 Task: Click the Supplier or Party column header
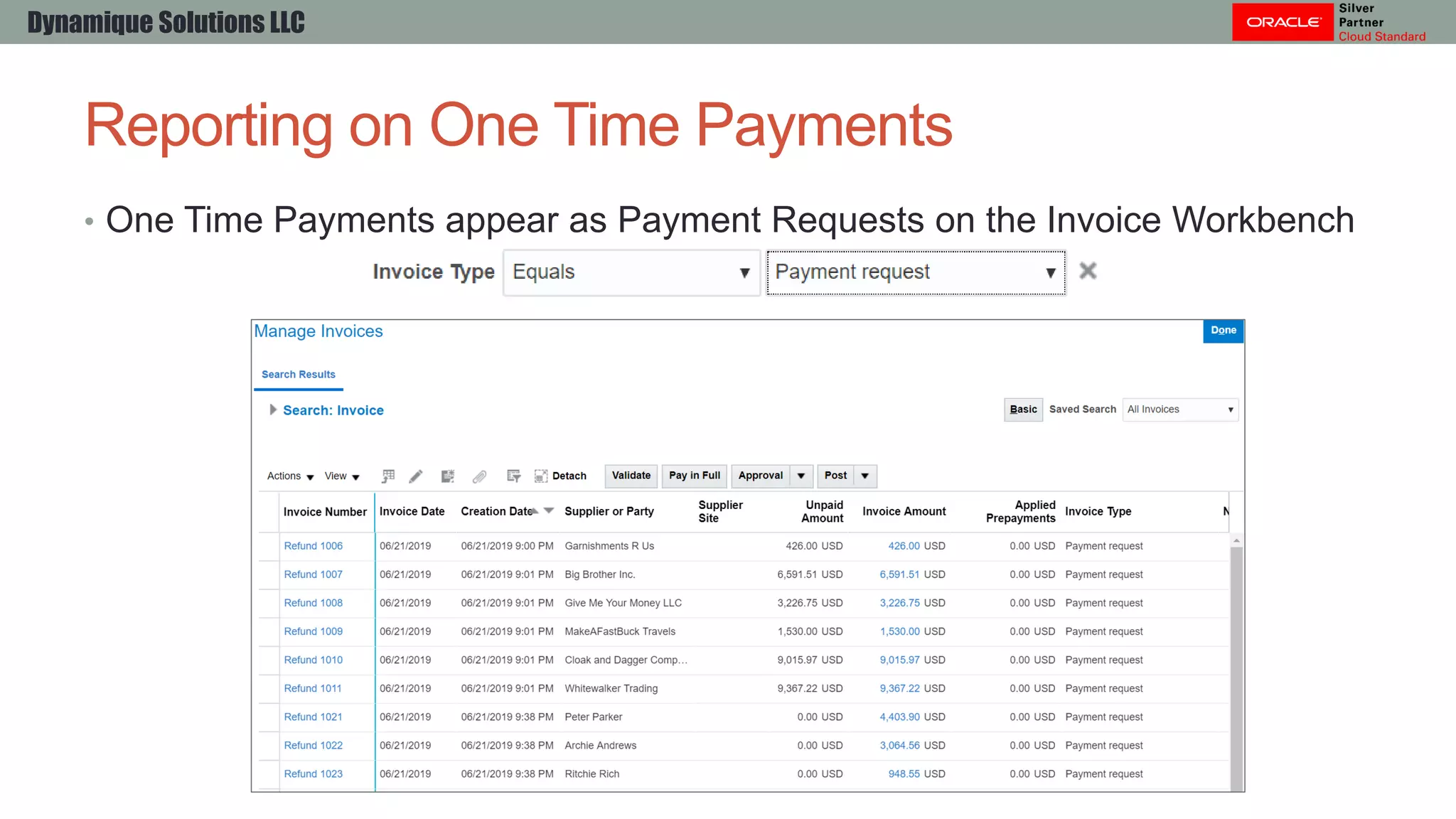click(x=609, y=511)
